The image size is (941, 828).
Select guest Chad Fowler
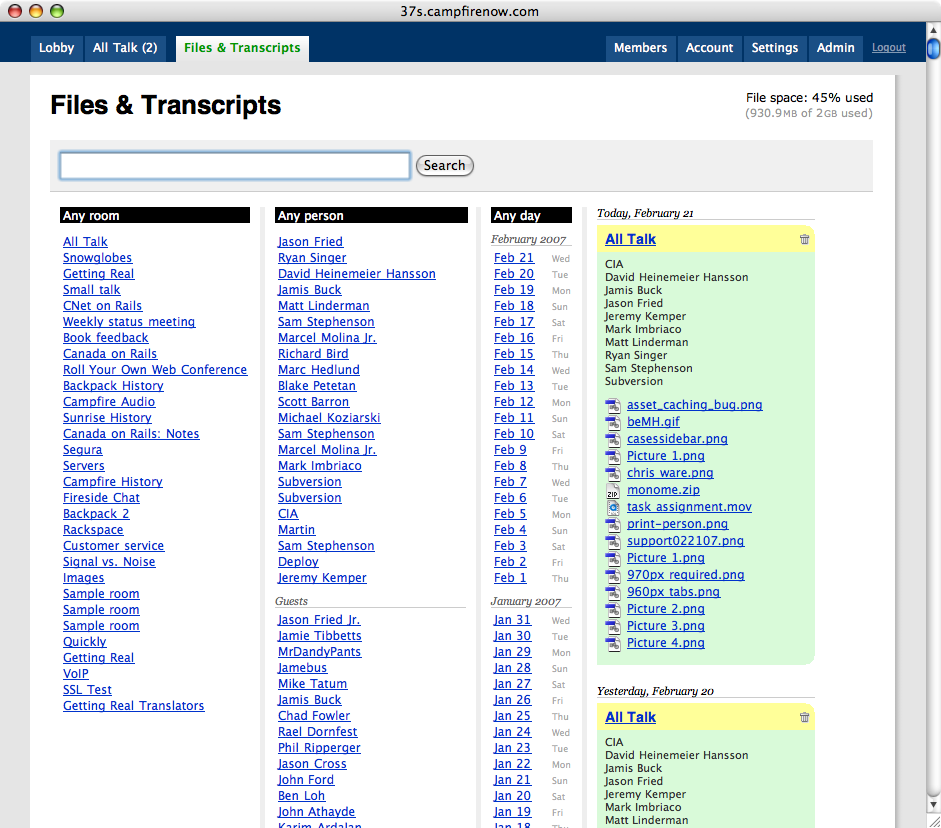tap(314, 716)
